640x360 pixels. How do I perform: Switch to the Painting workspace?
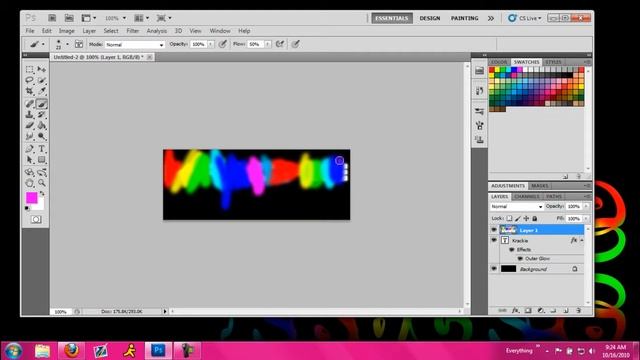point(464,18)
